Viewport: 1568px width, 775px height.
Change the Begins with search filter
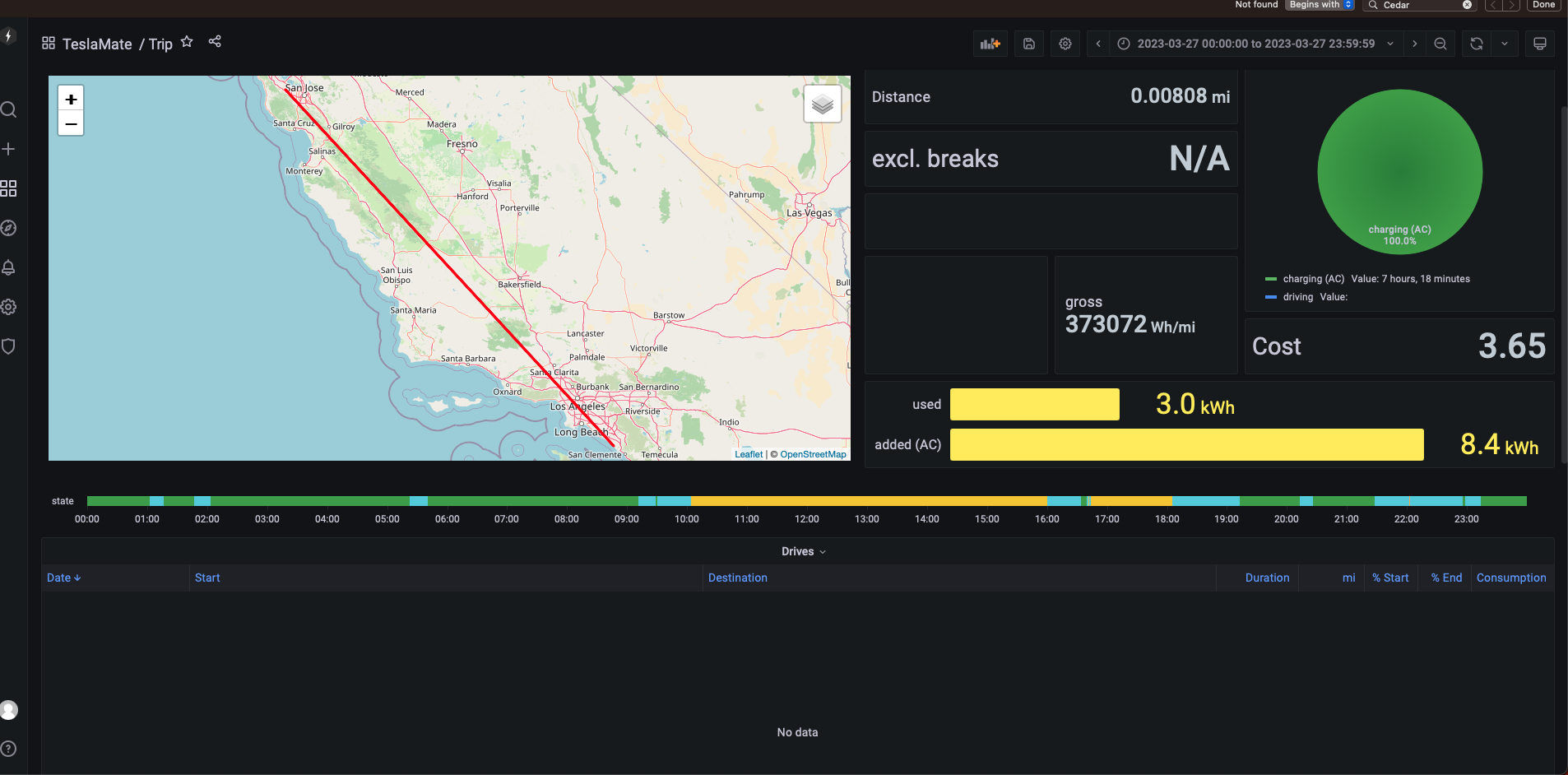(x=1318, y=5)
